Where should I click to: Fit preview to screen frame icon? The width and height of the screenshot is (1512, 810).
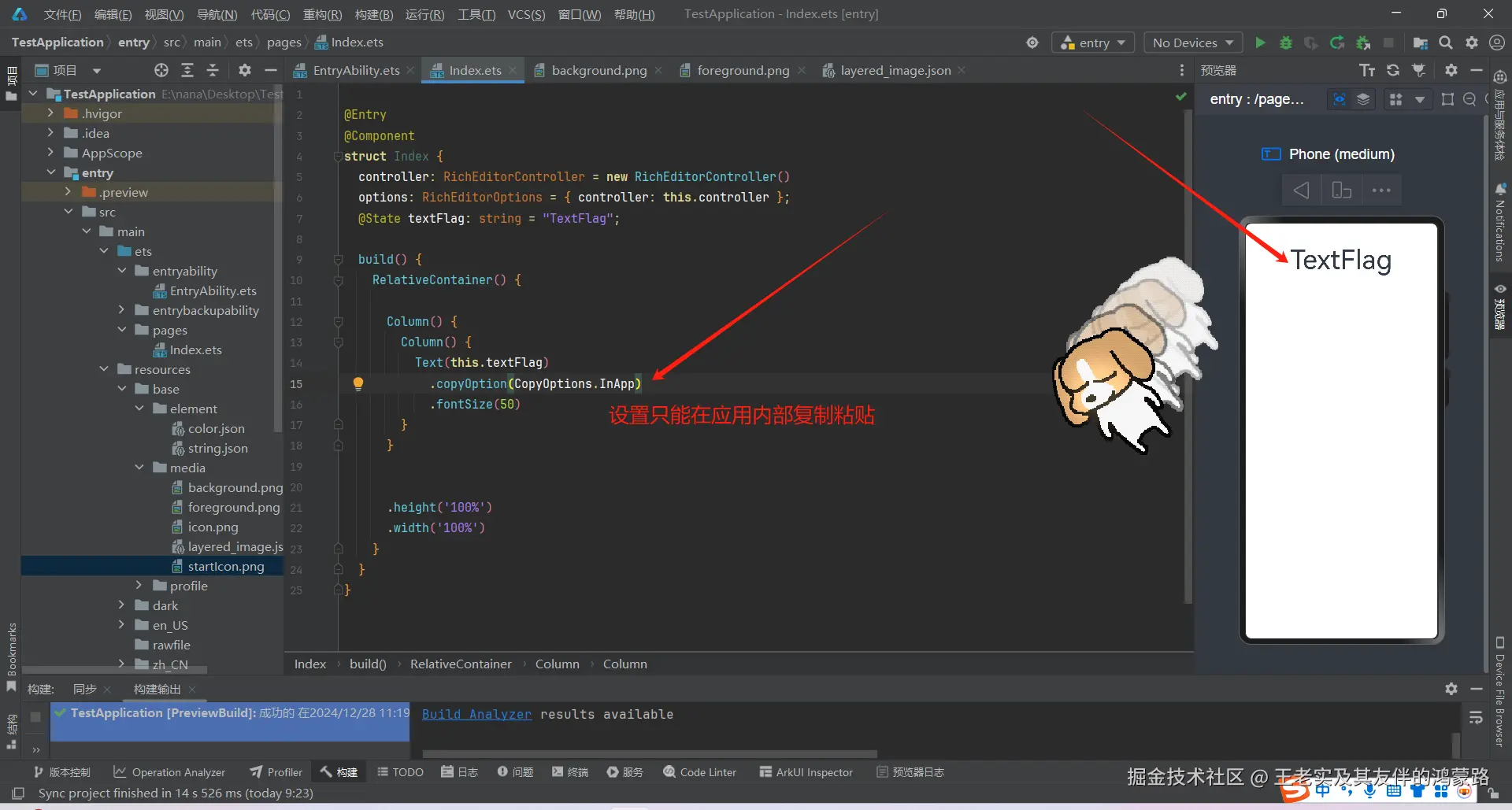point(1447,99)
